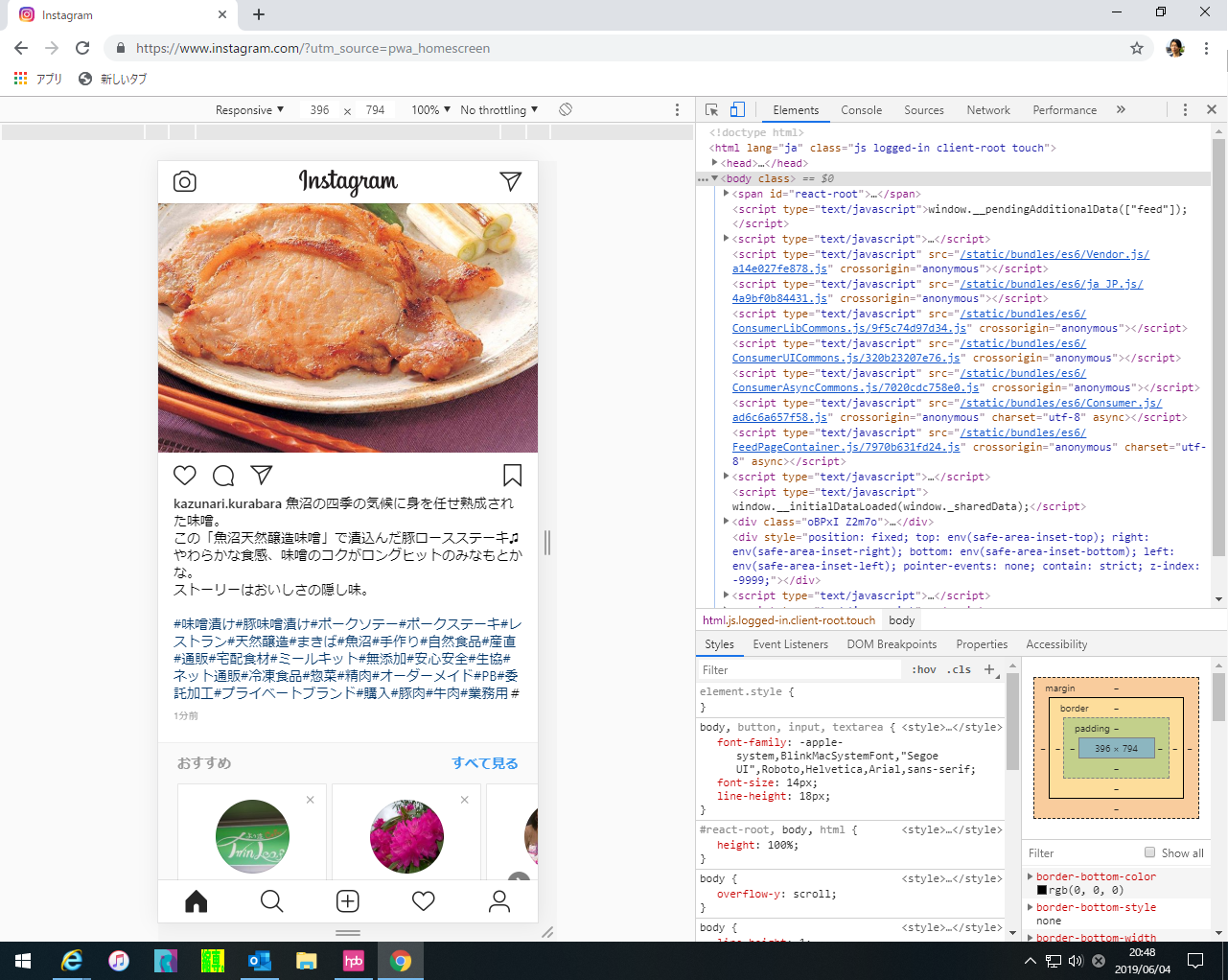Open the Responsive device dropdown
The height and width of the screenshot is (980, 1228).
pyautogui.click(x=250, y=110)
